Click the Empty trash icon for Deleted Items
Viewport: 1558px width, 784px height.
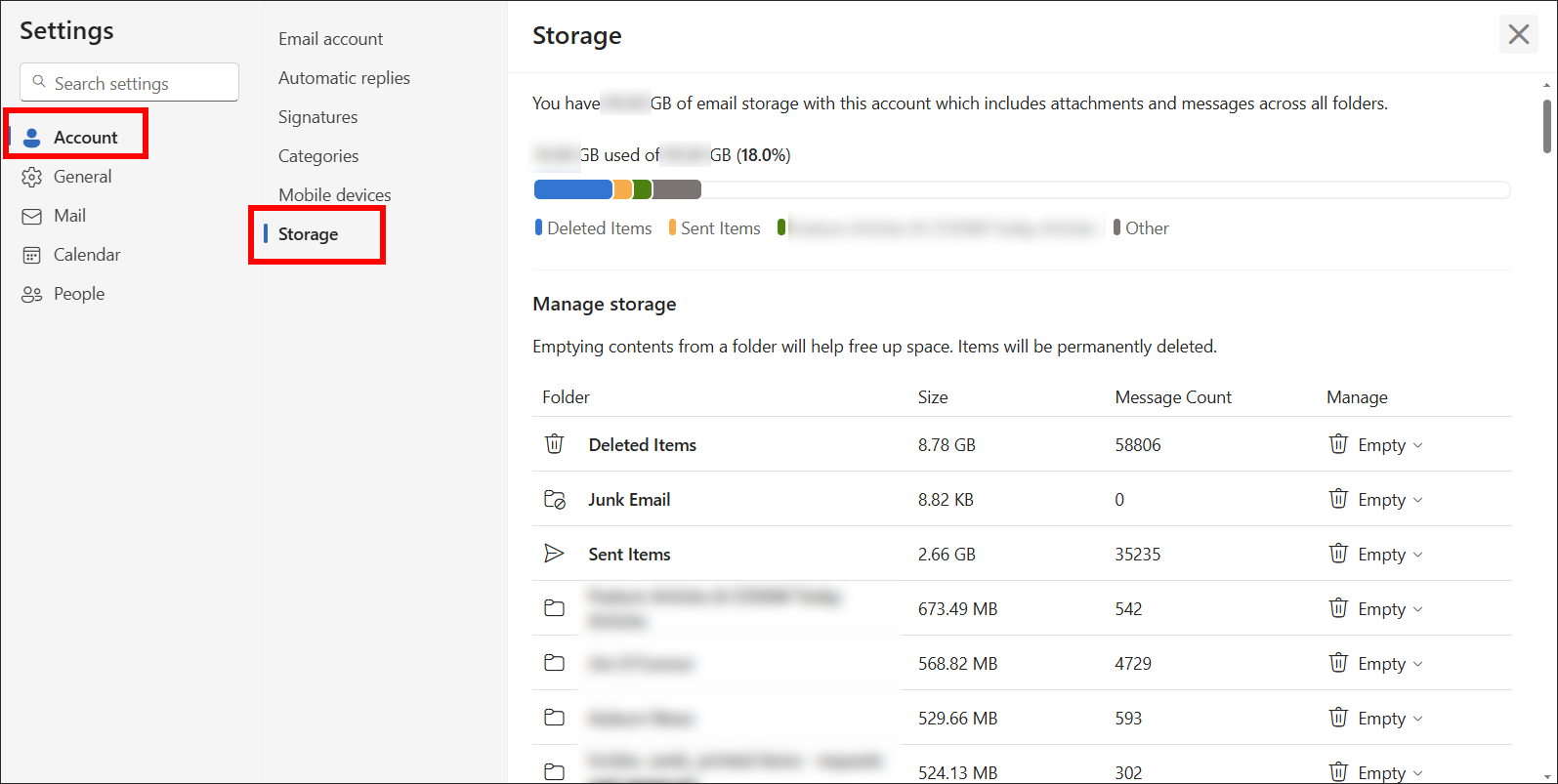[1338, 444]
